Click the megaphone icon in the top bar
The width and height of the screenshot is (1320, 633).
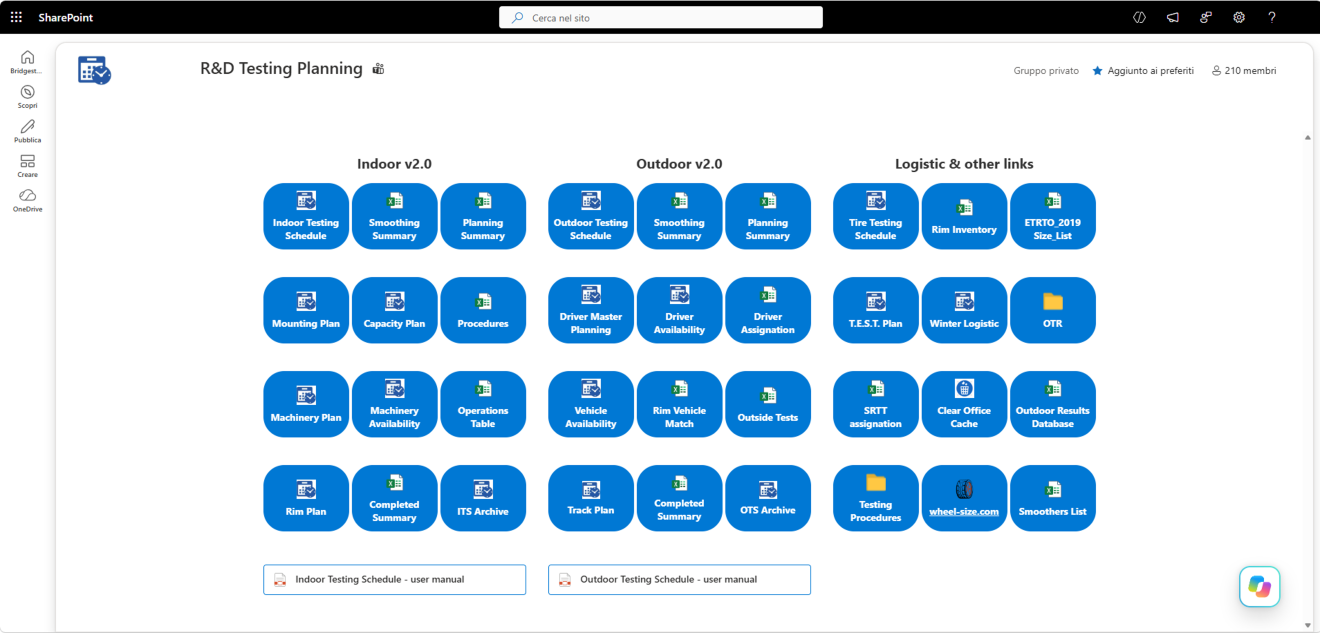click(1173, 17)
